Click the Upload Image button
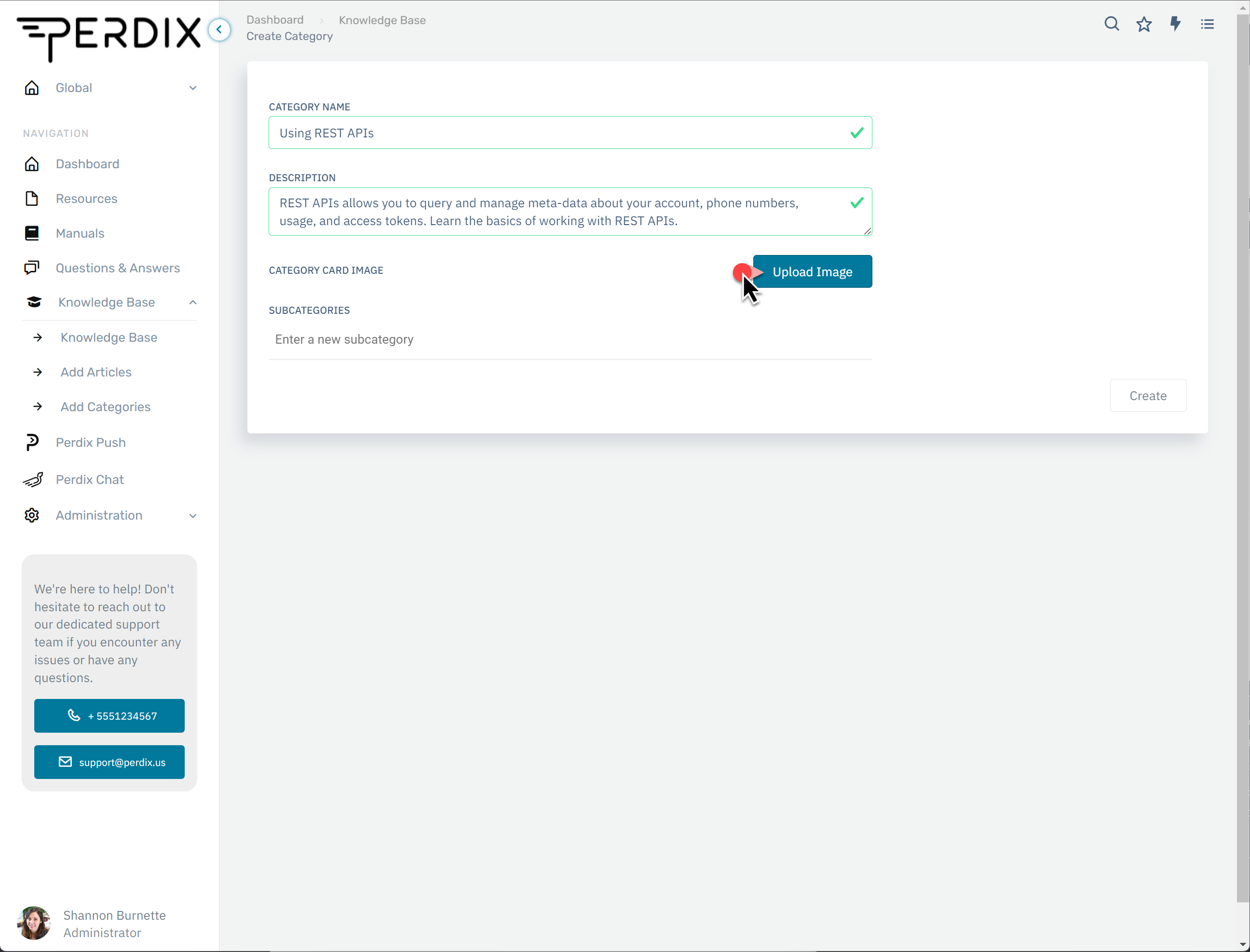The image size is (1250, 952). tap(813, 271)
